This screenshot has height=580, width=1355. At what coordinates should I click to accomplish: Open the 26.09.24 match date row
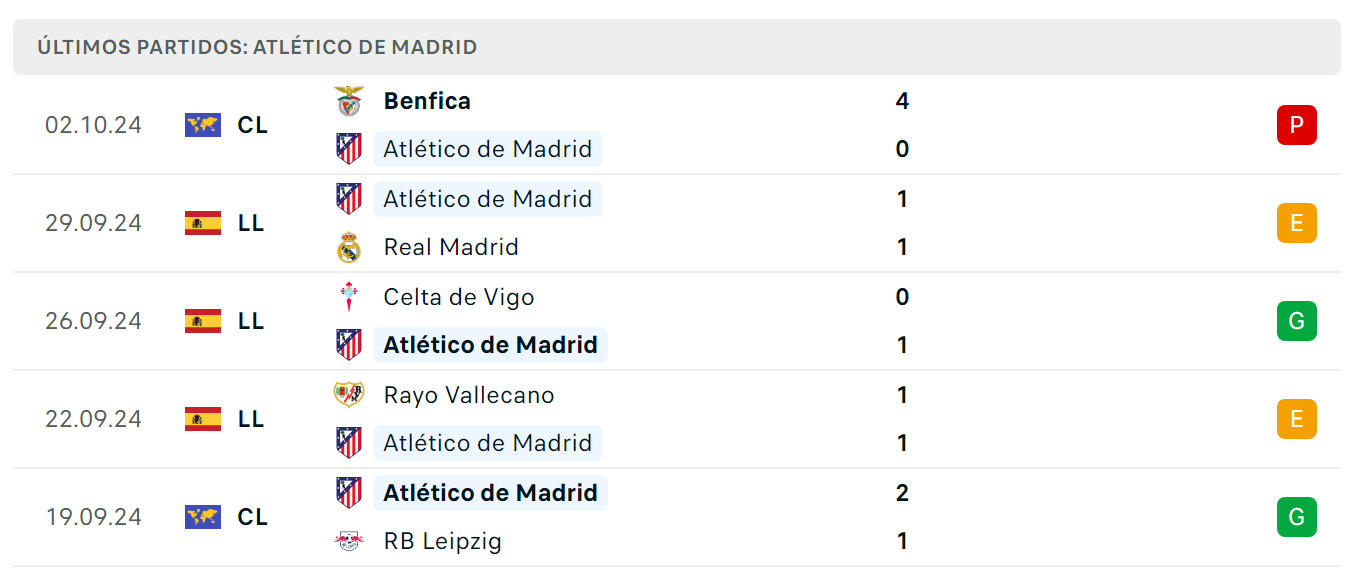[x=677, y=321]
